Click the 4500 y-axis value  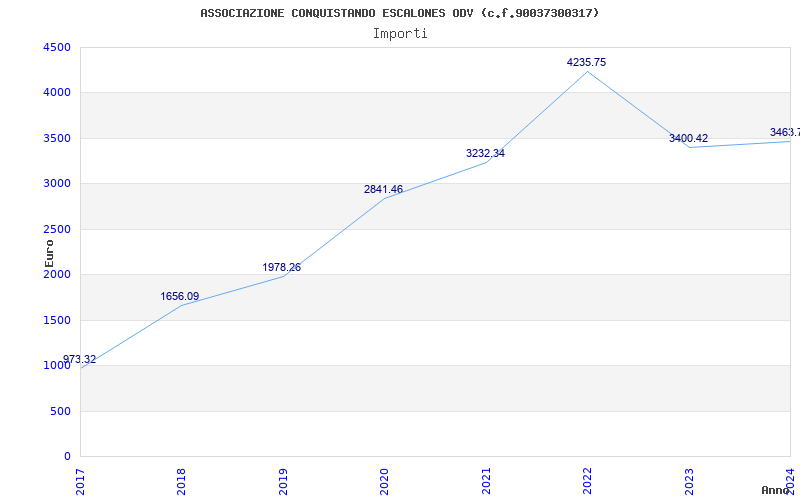(57, 47)
